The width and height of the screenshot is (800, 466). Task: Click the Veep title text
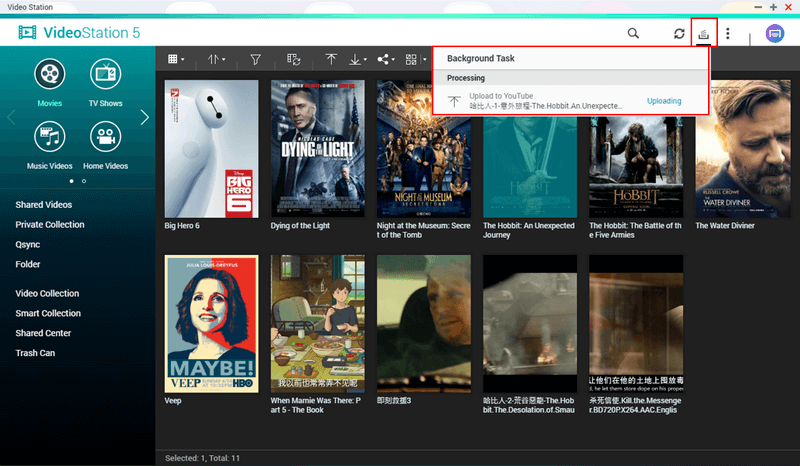pyautogui.click(x=172, y=401)
